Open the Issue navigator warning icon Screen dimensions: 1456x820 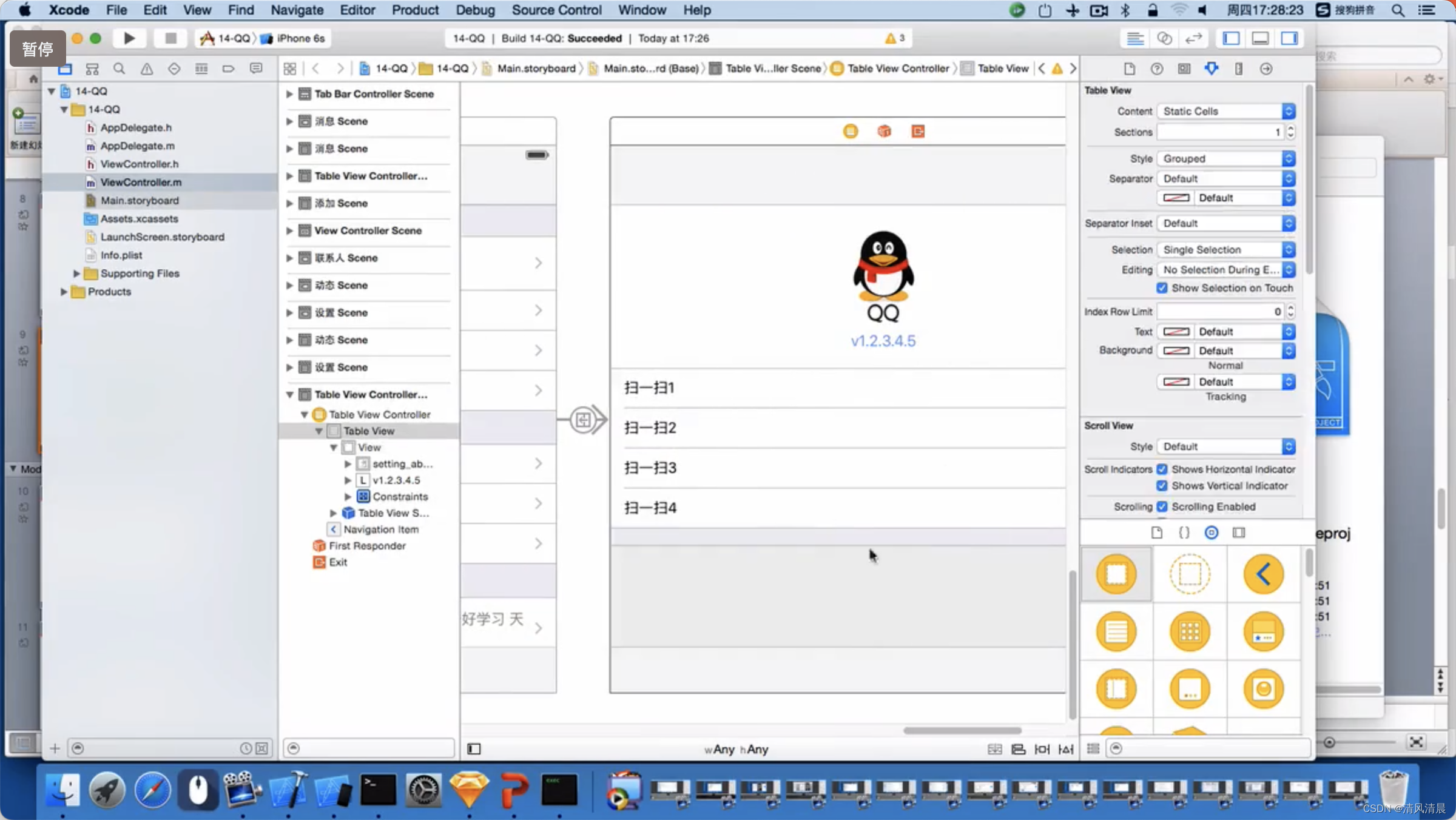tap(147, 69)
